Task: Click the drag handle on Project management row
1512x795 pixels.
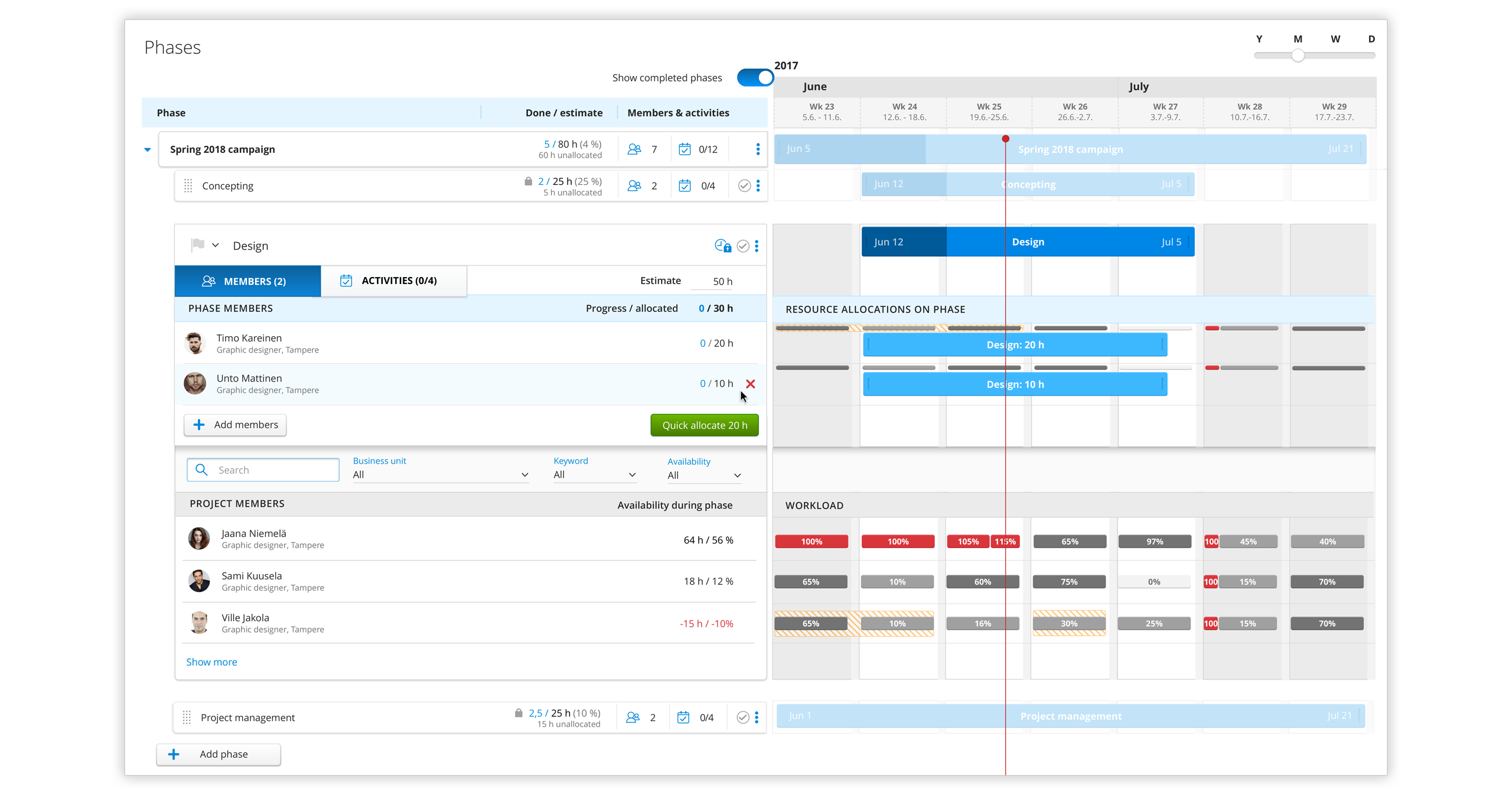Action: (187, 717)
